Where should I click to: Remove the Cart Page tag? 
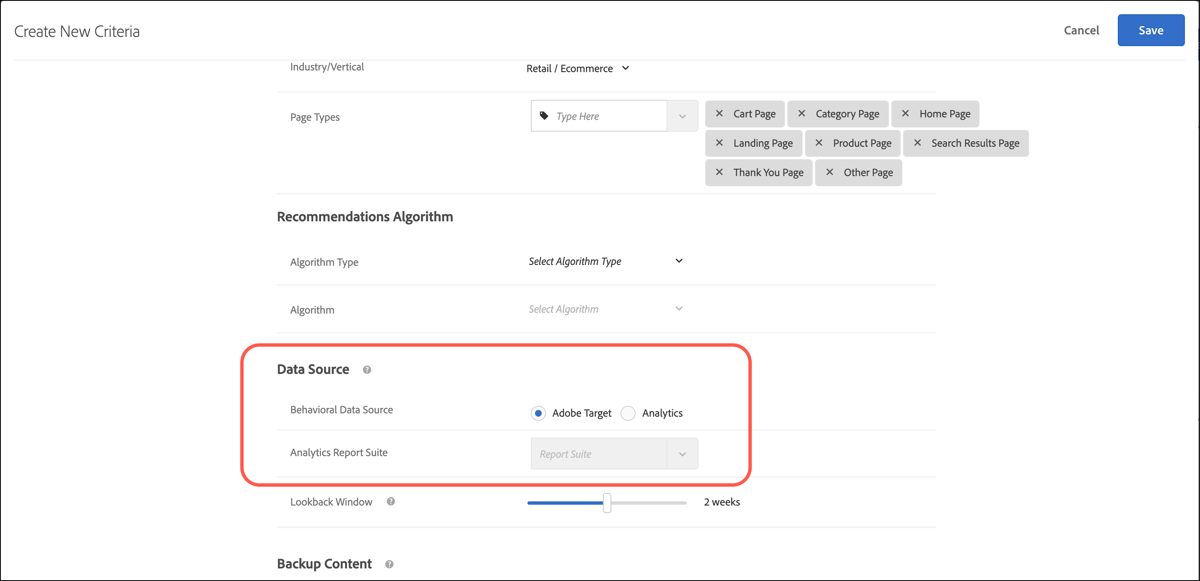(719, 114)
